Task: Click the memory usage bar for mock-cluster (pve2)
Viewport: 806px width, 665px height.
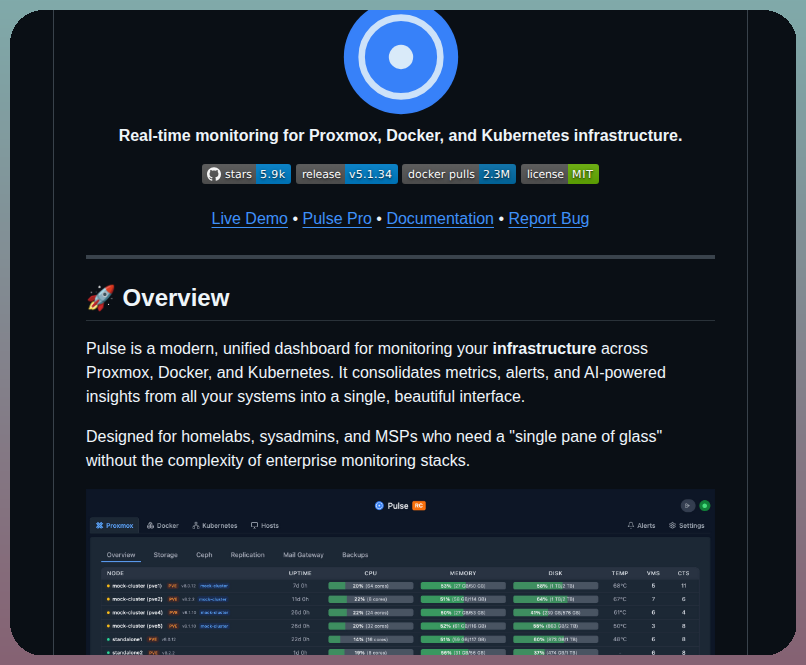Action: pyautogui.click(x=463, y=599)
